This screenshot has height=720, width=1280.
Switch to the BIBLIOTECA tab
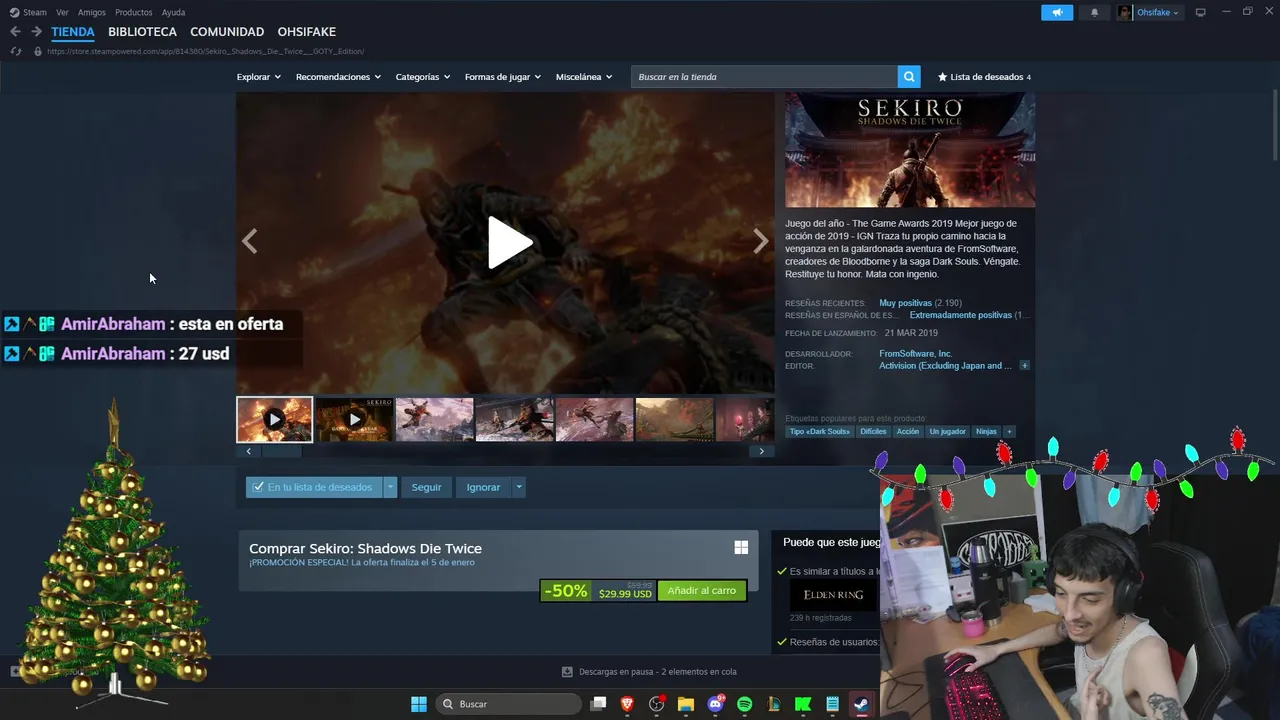(x=142, y=32)
